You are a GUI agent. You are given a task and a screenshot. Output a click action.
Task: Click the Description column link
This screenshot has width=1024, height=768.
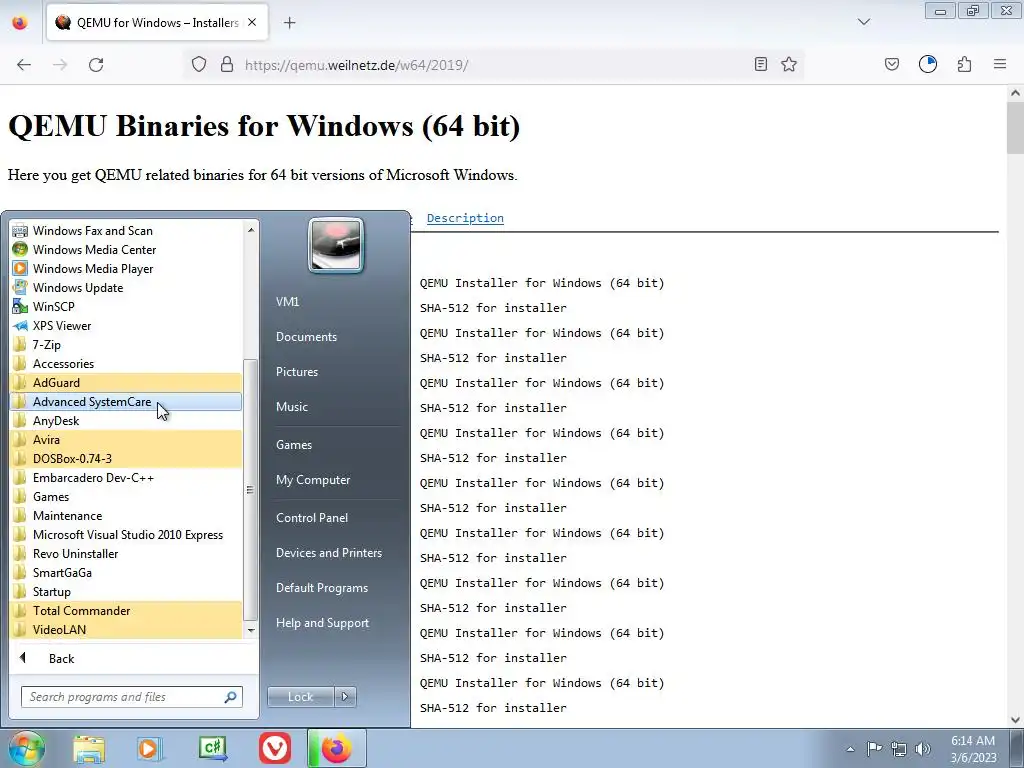coord(465,218)
